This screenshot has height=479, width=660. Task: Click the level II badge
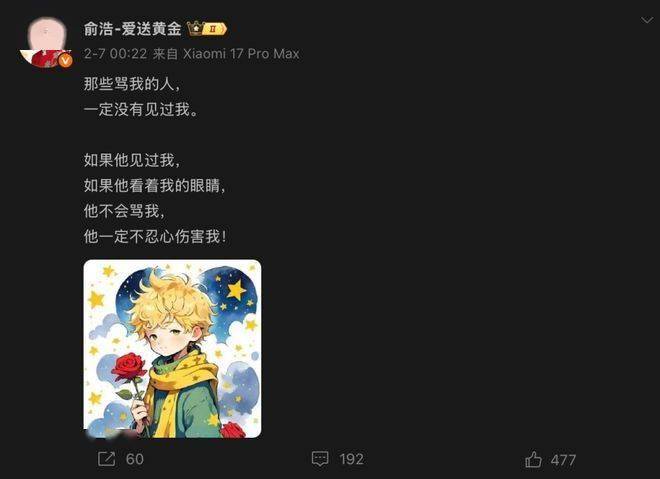coord(215,29)
